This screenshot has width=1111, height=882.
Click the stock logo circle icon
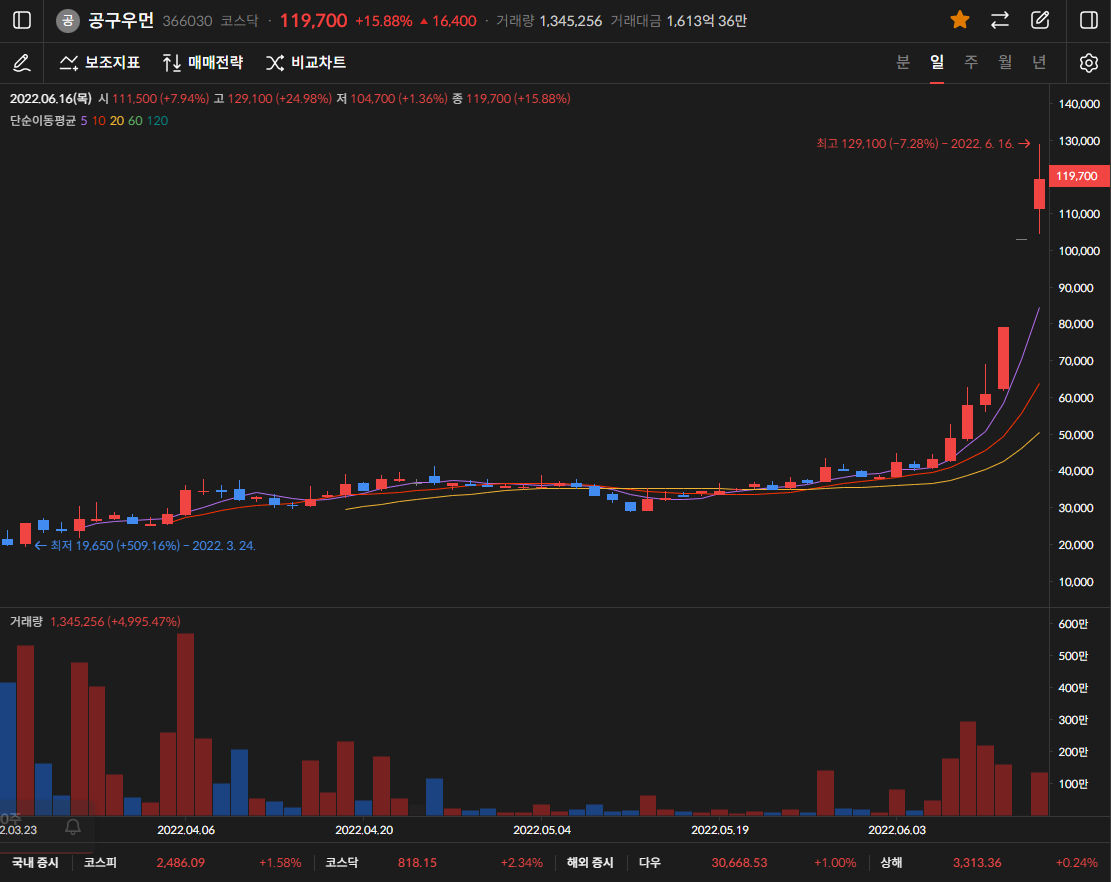[67, 21]
